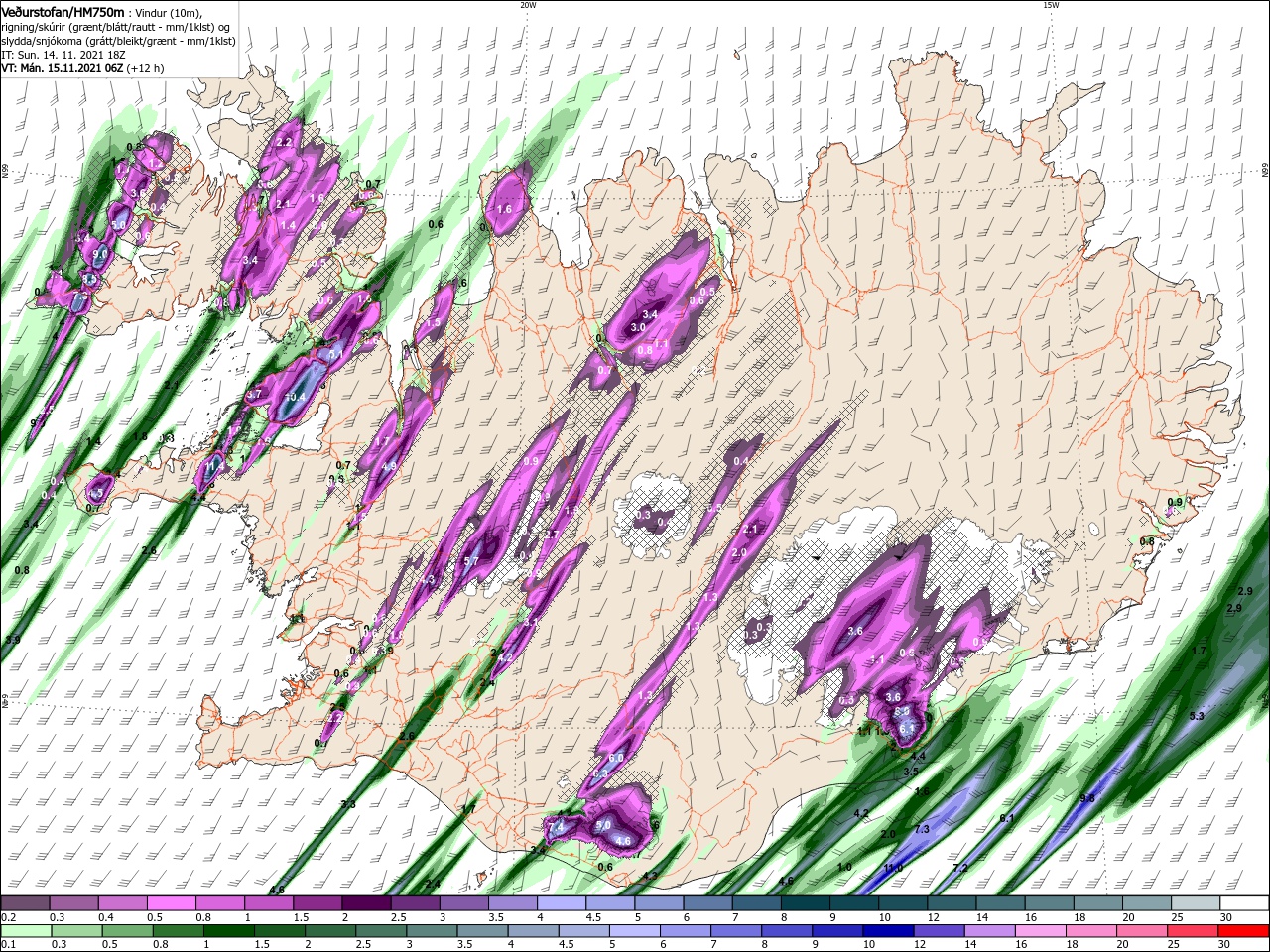1270x952 pixels.
Task: Click the dark purple swatch labeled 2 in top legend
Action: click(366, 903)
